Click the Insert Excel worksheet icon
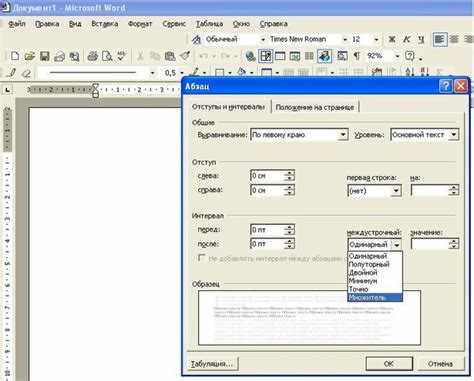This screenshot has width=474, height=381. point(295,56)
